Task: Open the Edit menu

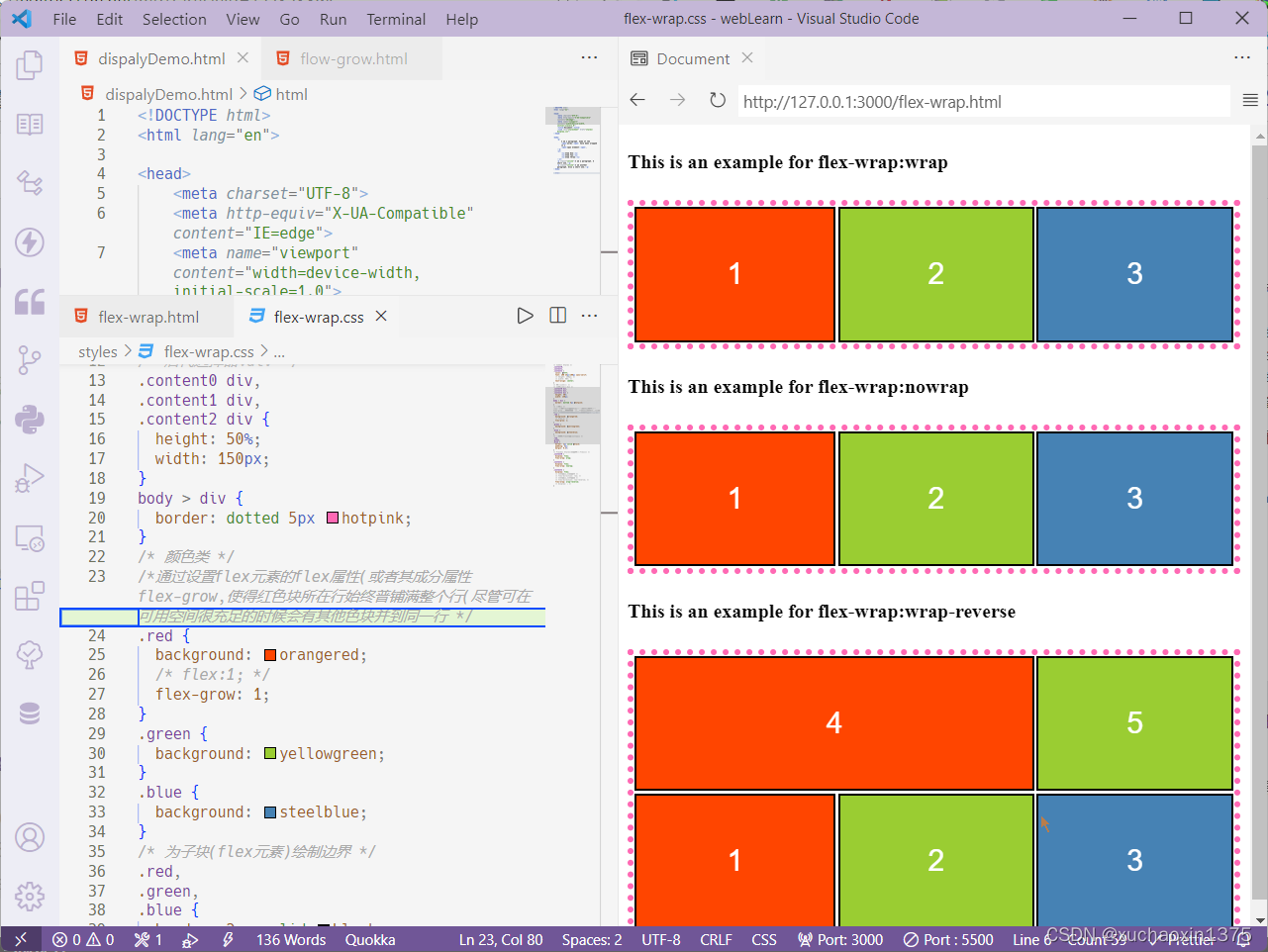Action: coord(110,19)
